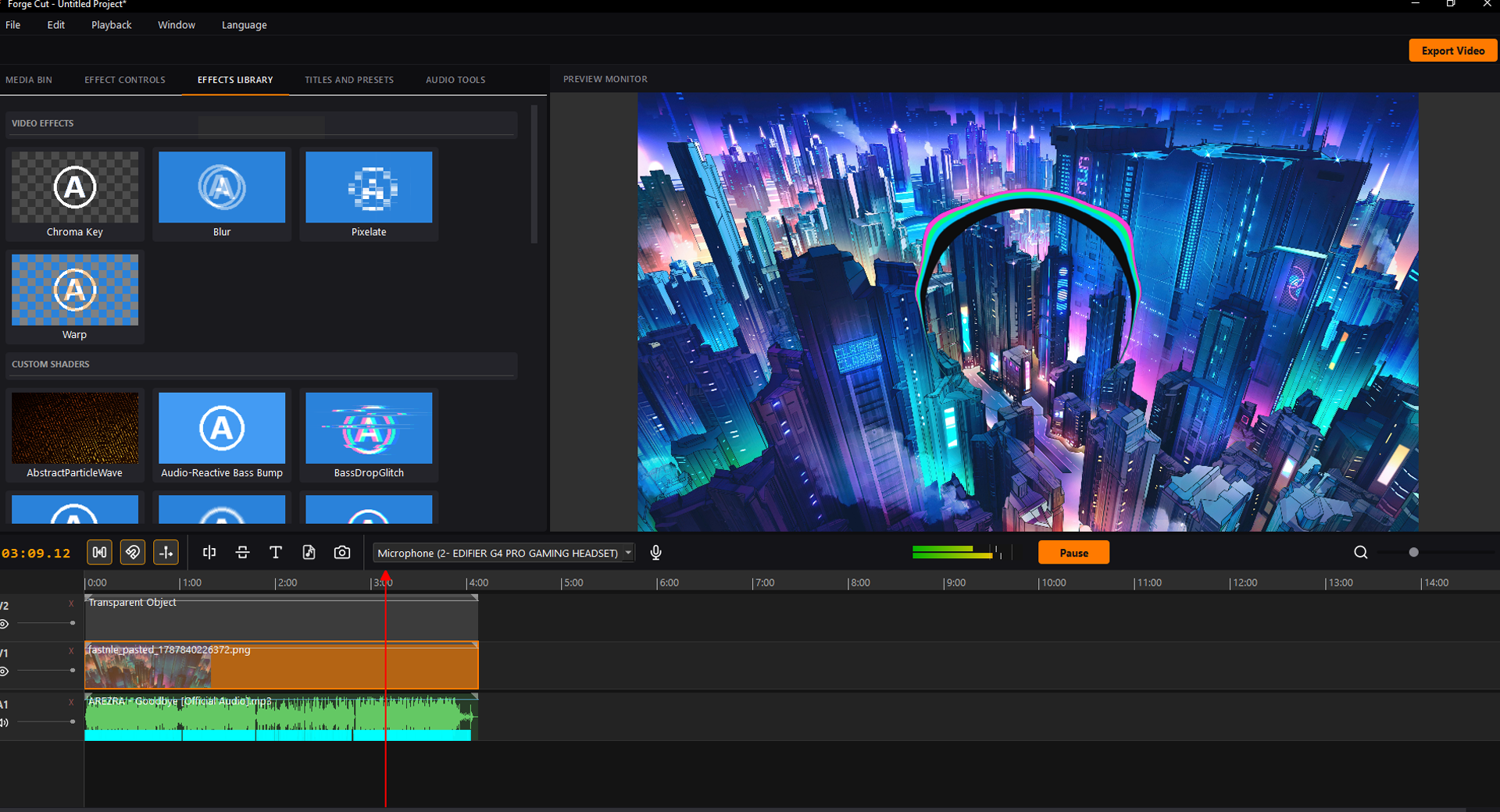Select the AbstractParticleWave shader
Screen dimensions: 1500x812
tap(75, 435)
